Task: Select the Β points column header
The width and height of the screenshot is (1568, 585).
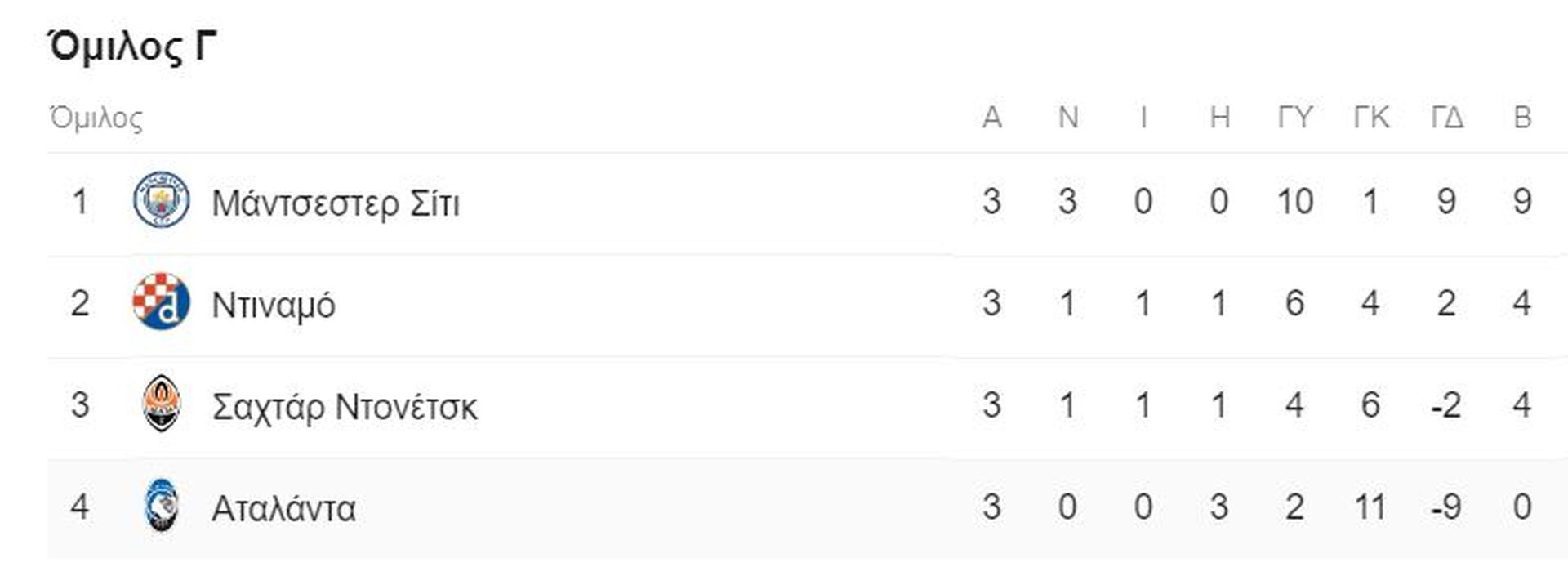Action: [x=1522, y=118]
